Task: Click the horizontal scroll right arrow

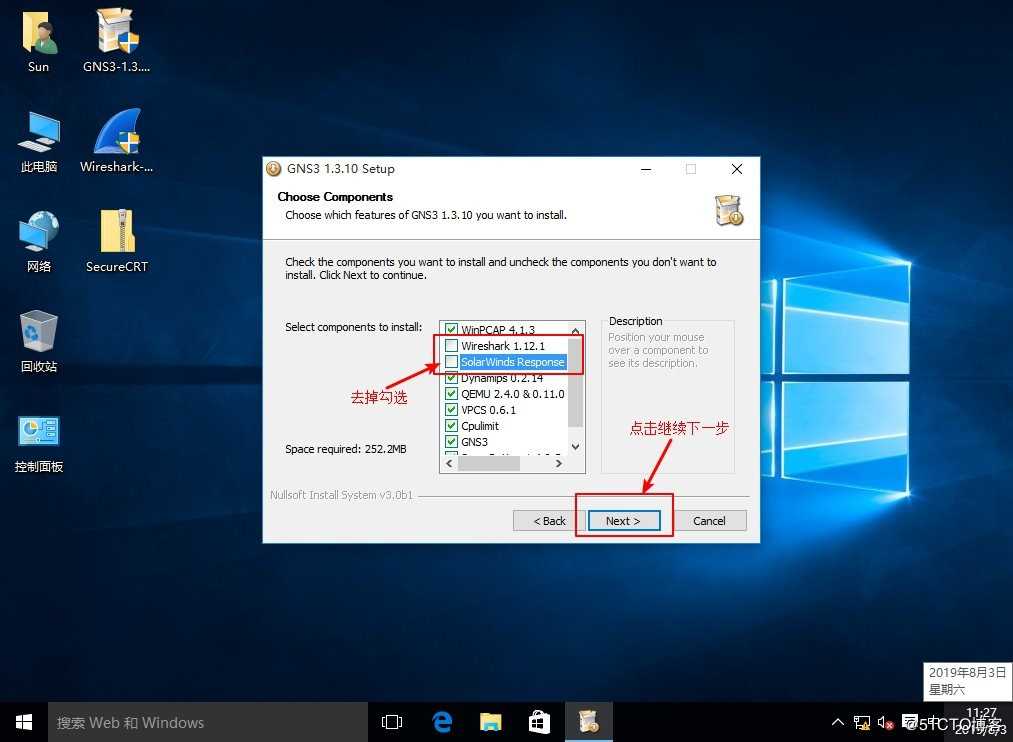Action: pyautogui.click(x=559, y=464)
